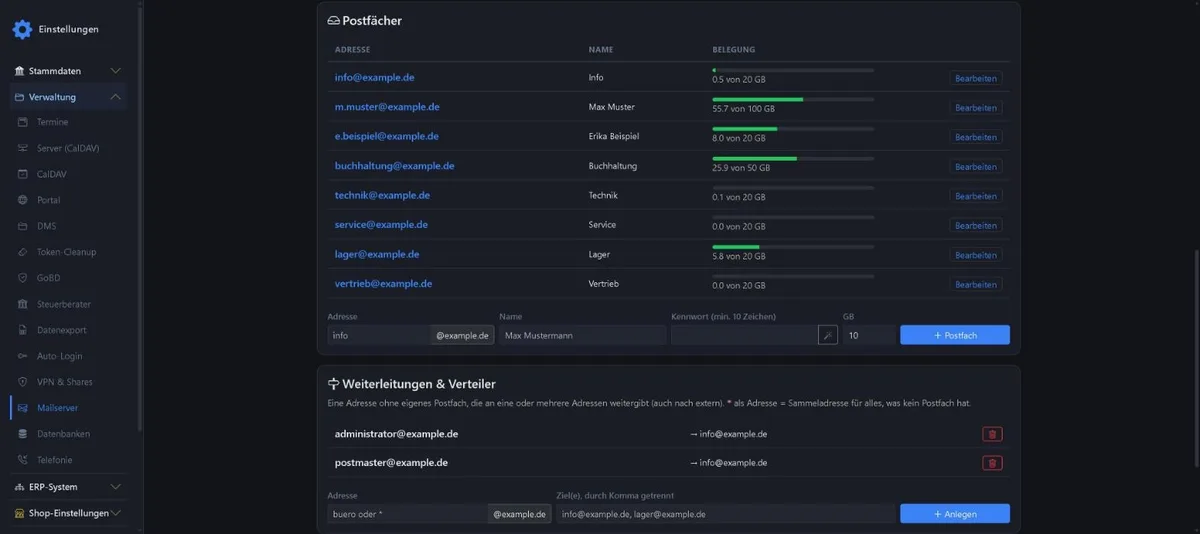Click the Postfächer inbox heading icon
The height and width of the screenshot is (534, 1200).
tap(333, 20)
